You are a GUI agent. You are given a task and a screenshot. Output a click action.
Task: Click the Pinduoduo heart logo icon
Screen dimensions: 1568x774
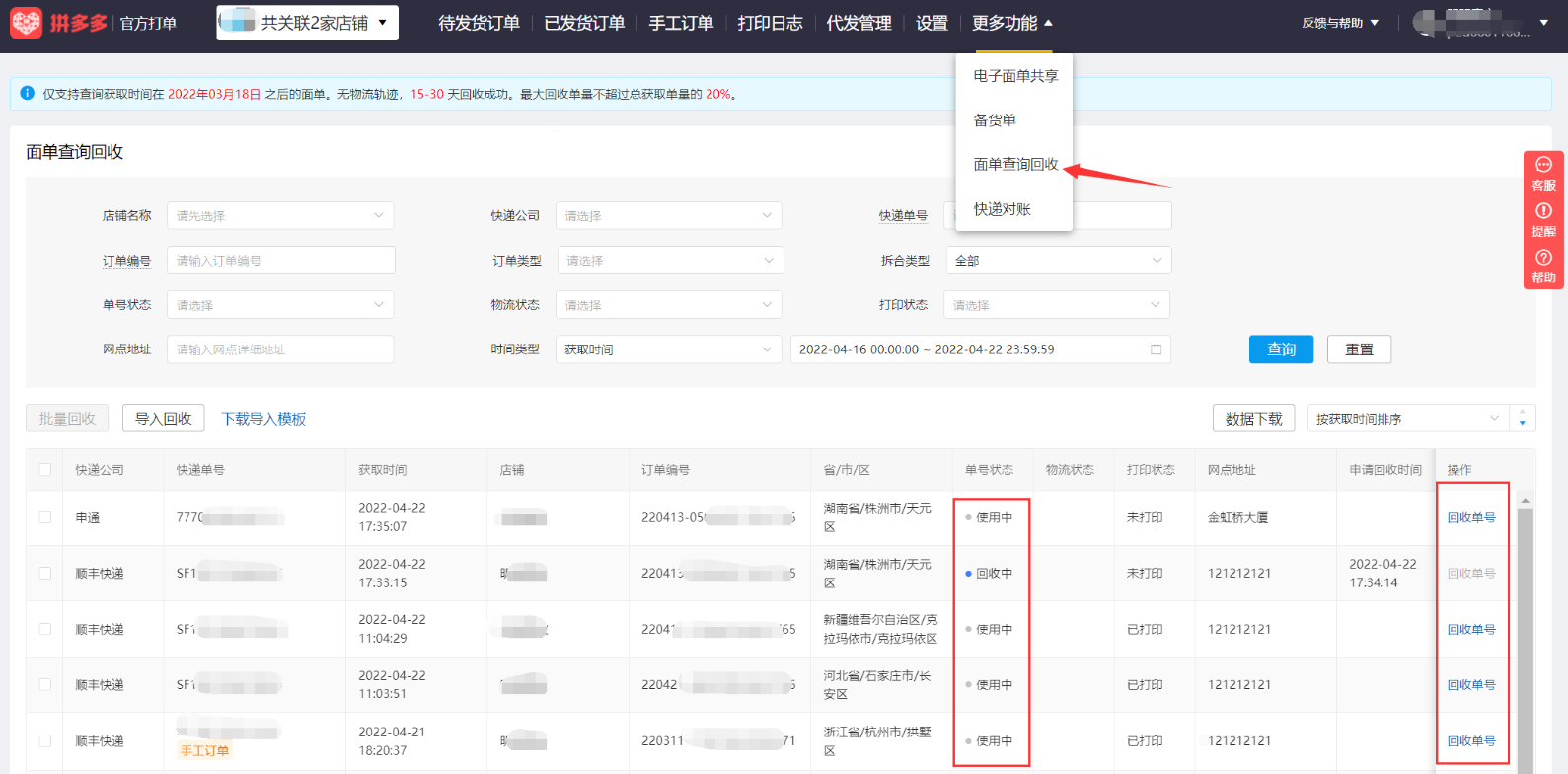[27, 23]
